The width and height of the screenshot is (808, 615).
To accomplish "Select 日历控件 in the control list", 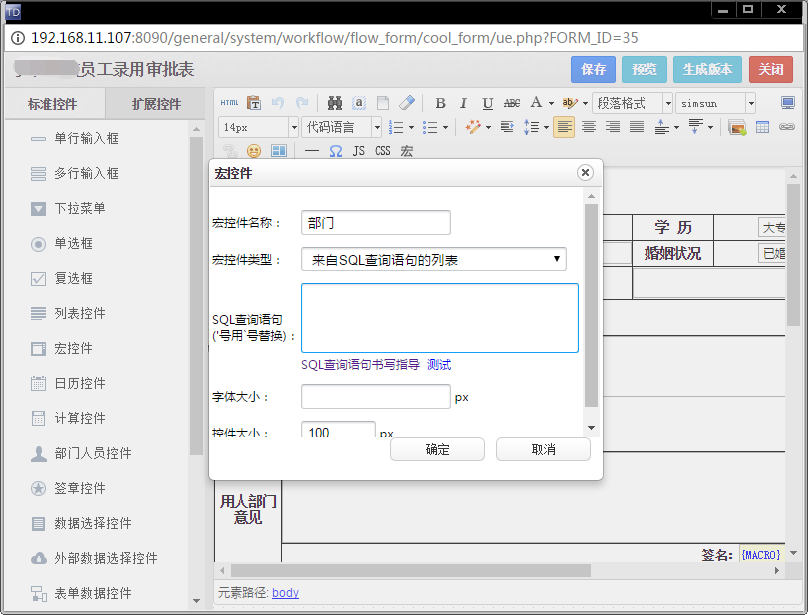I will click(x=80, y=383).
